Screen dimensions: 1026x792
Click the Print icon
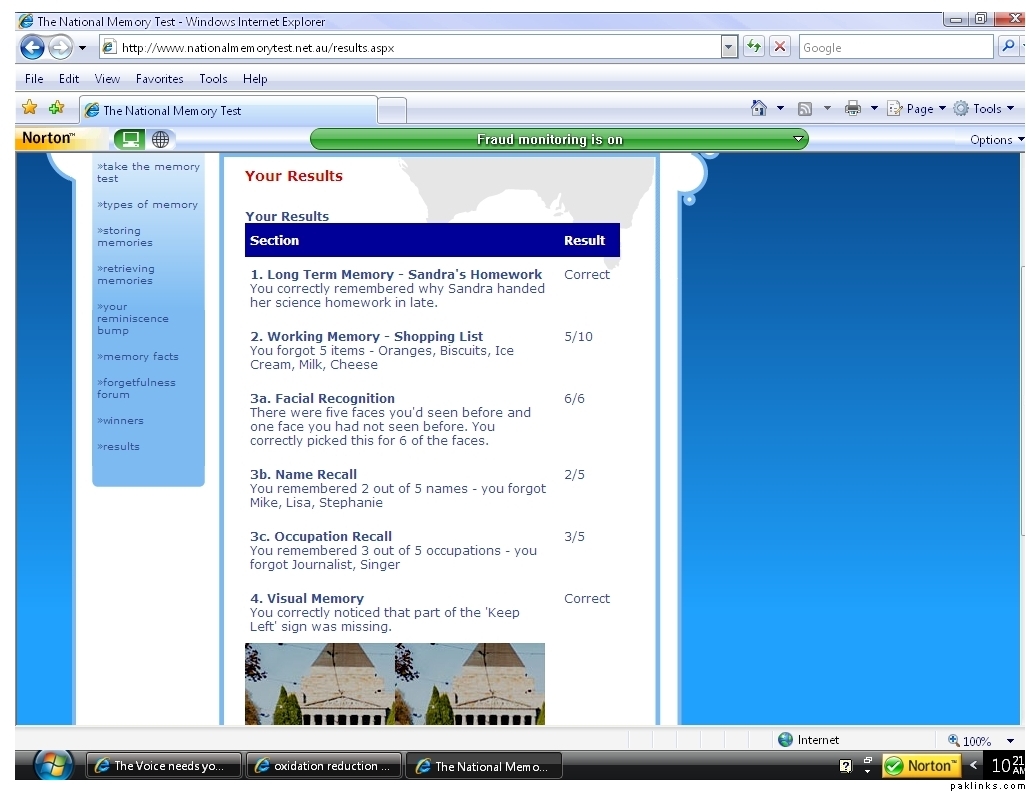click(853, 109)
